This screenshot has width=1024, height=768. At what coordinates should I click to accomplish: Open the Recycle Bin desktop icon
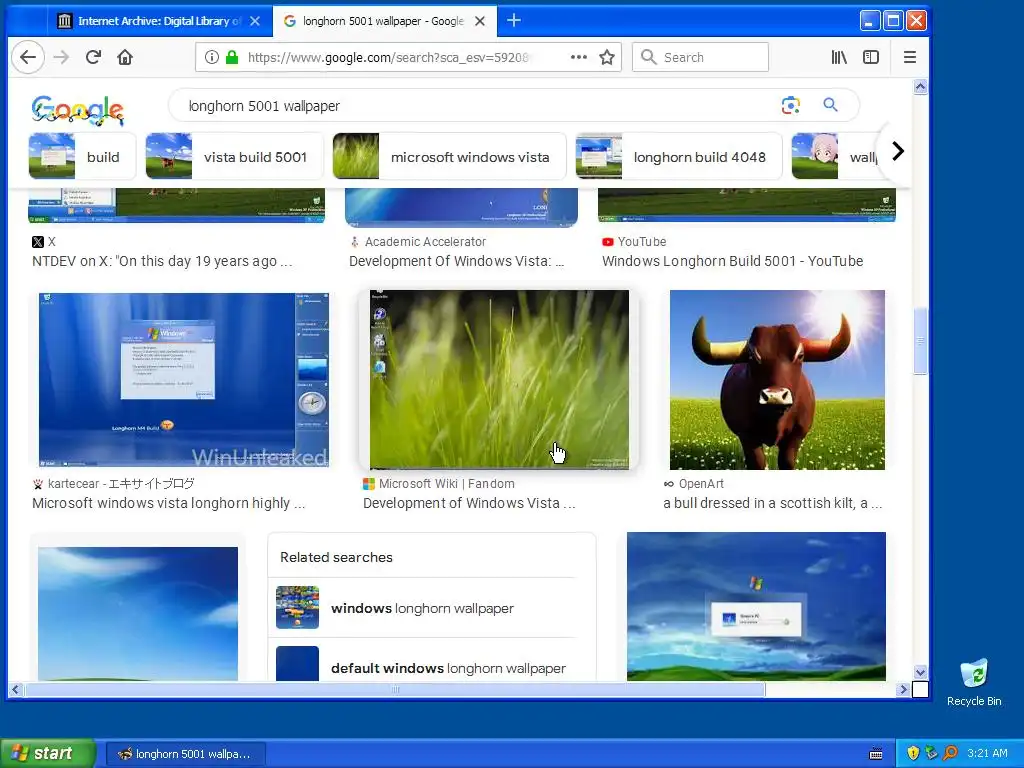click(x=974, y=683)
